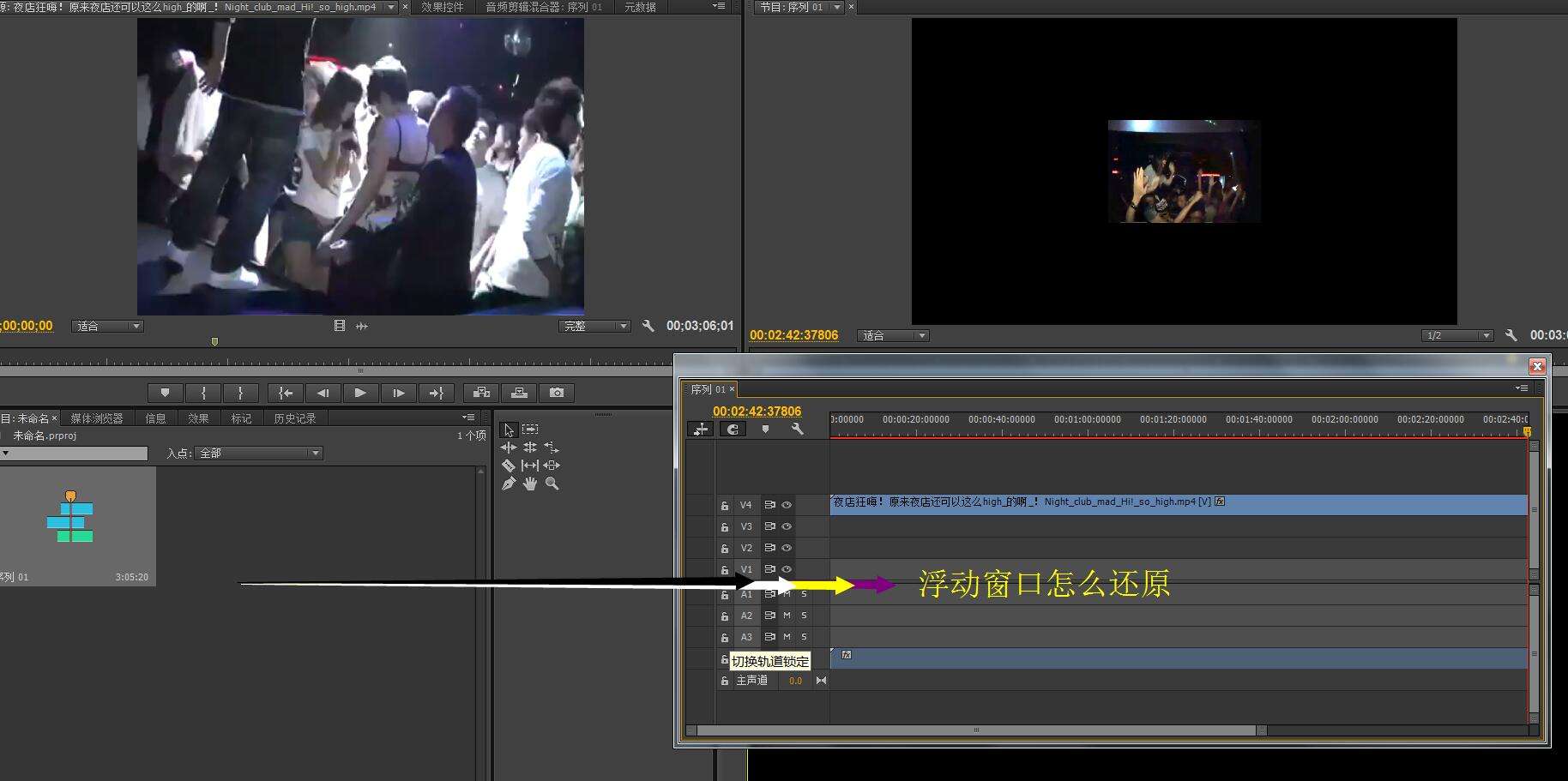Image resolution: width=1568 pixels, height=781 pixels.
Task: Mute audio track A2
Action: click(787, 616)
